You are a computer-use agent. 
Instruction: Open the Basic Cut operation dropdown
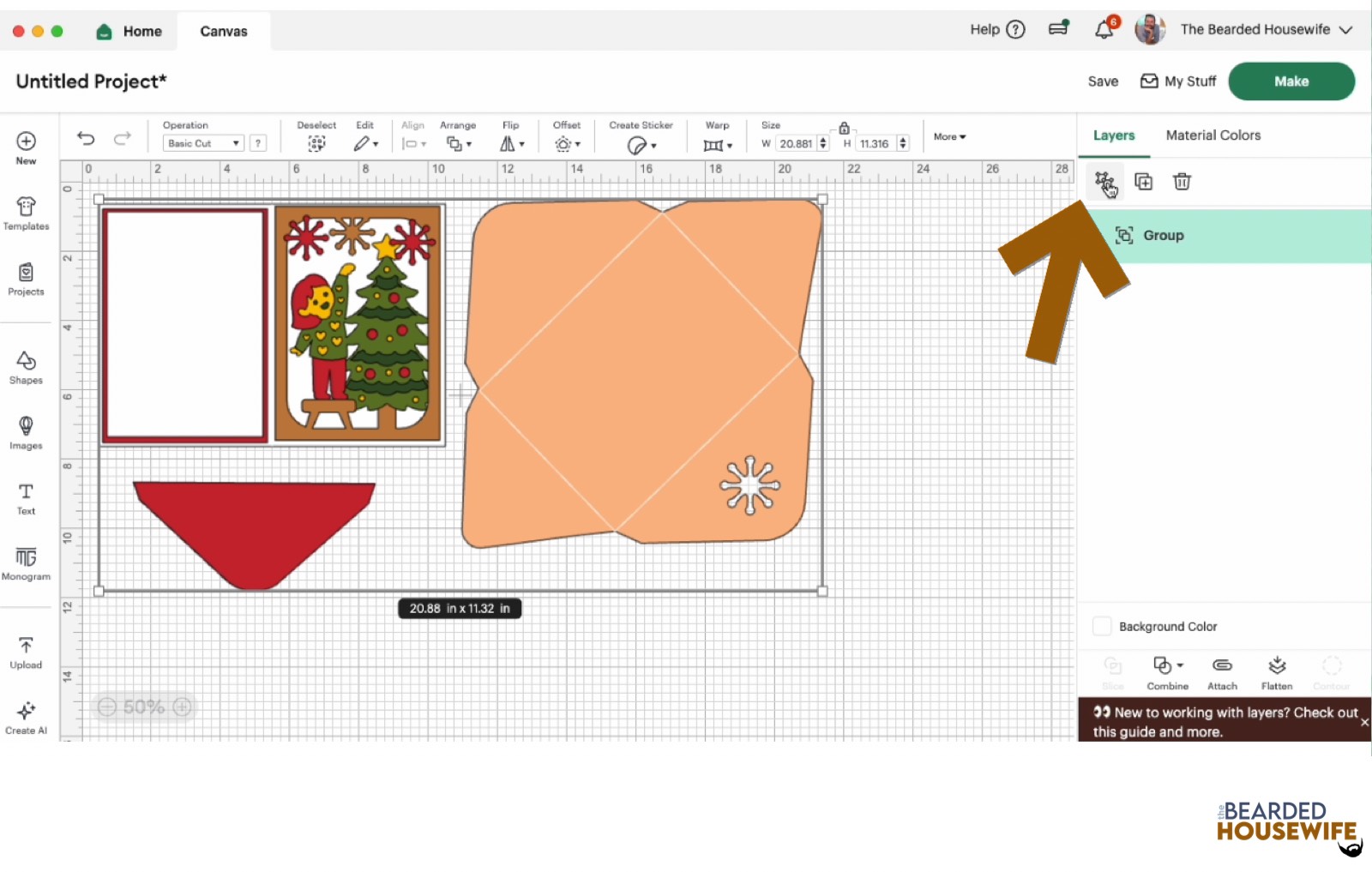pyautogui.click(x=202, y=142)
